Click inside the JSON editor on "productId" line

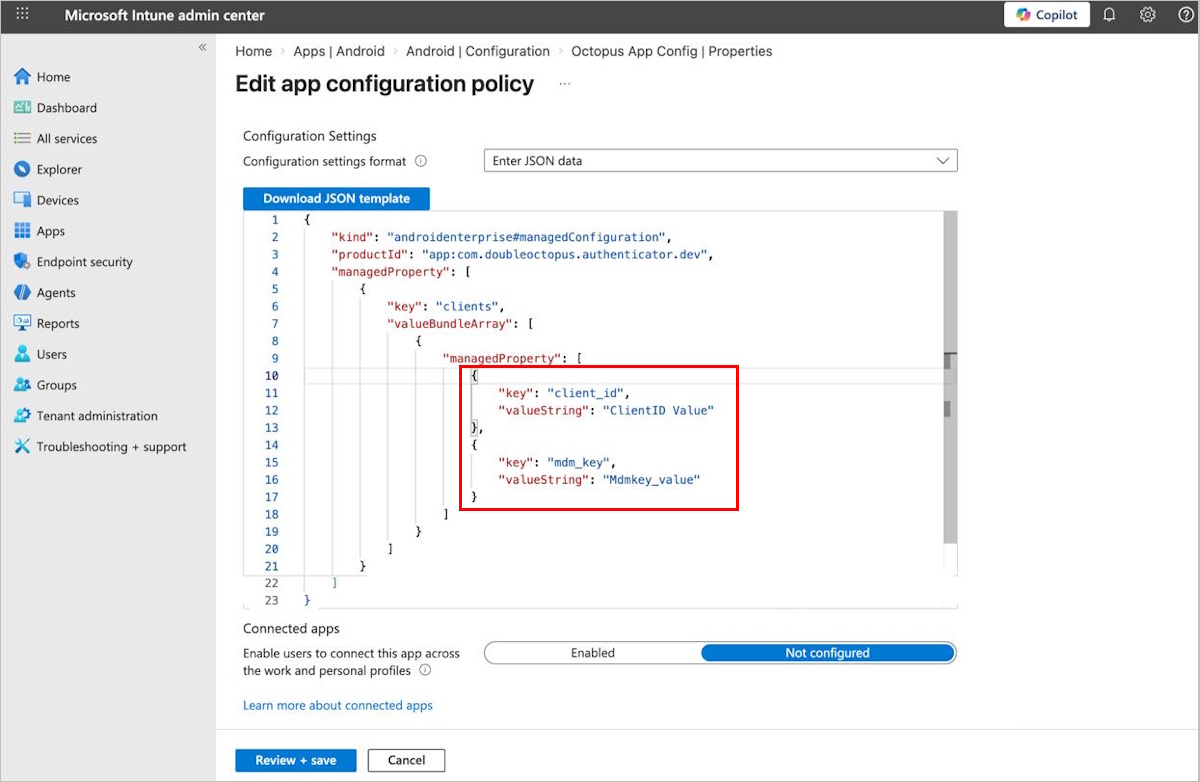(x=521, y=254)
